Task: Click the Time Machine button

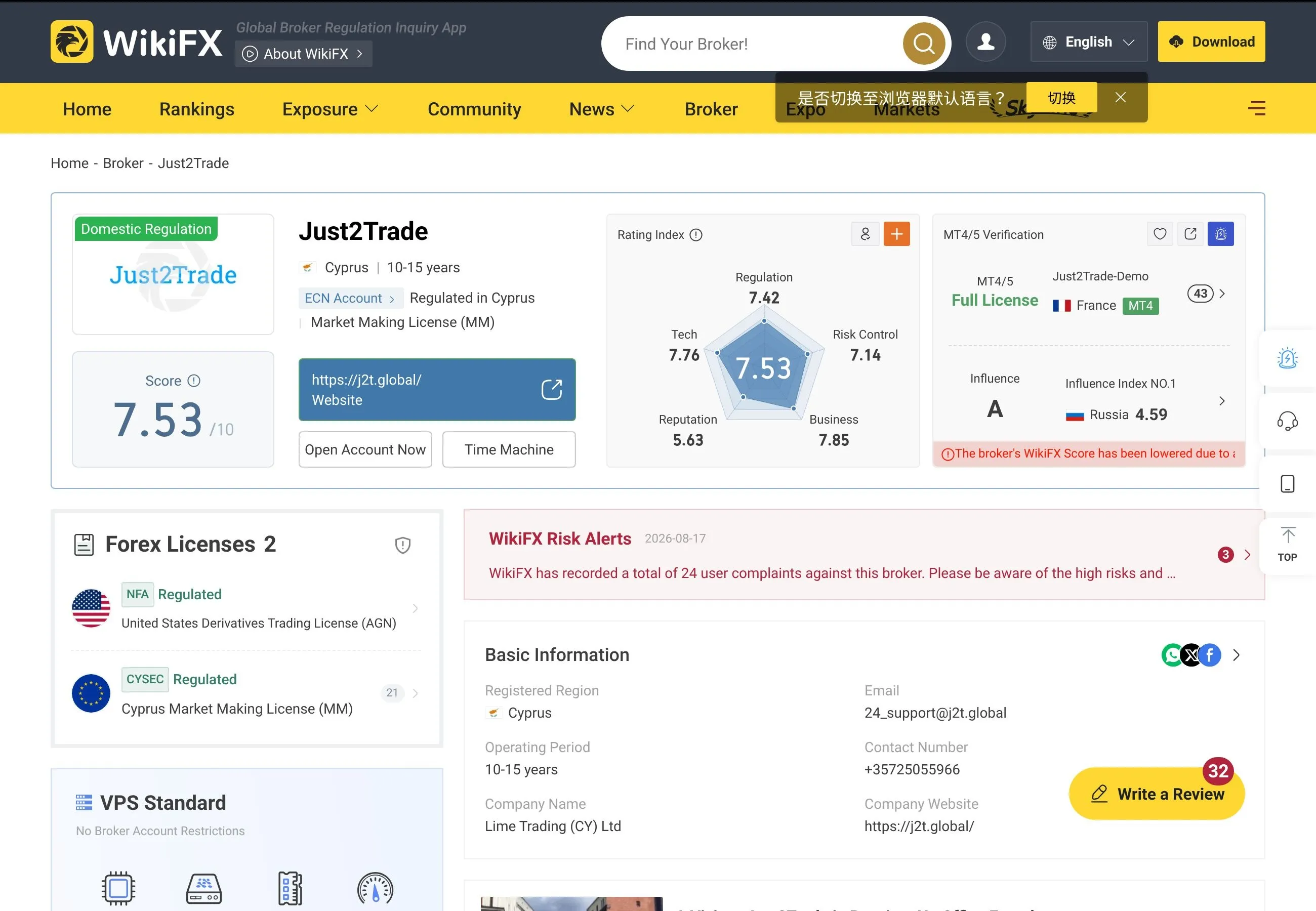Action: point(509,450)
